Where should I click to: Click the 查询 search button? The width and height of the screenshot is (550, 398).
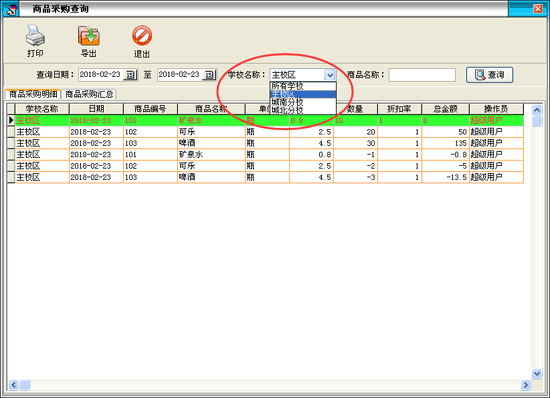coord(489,75)
